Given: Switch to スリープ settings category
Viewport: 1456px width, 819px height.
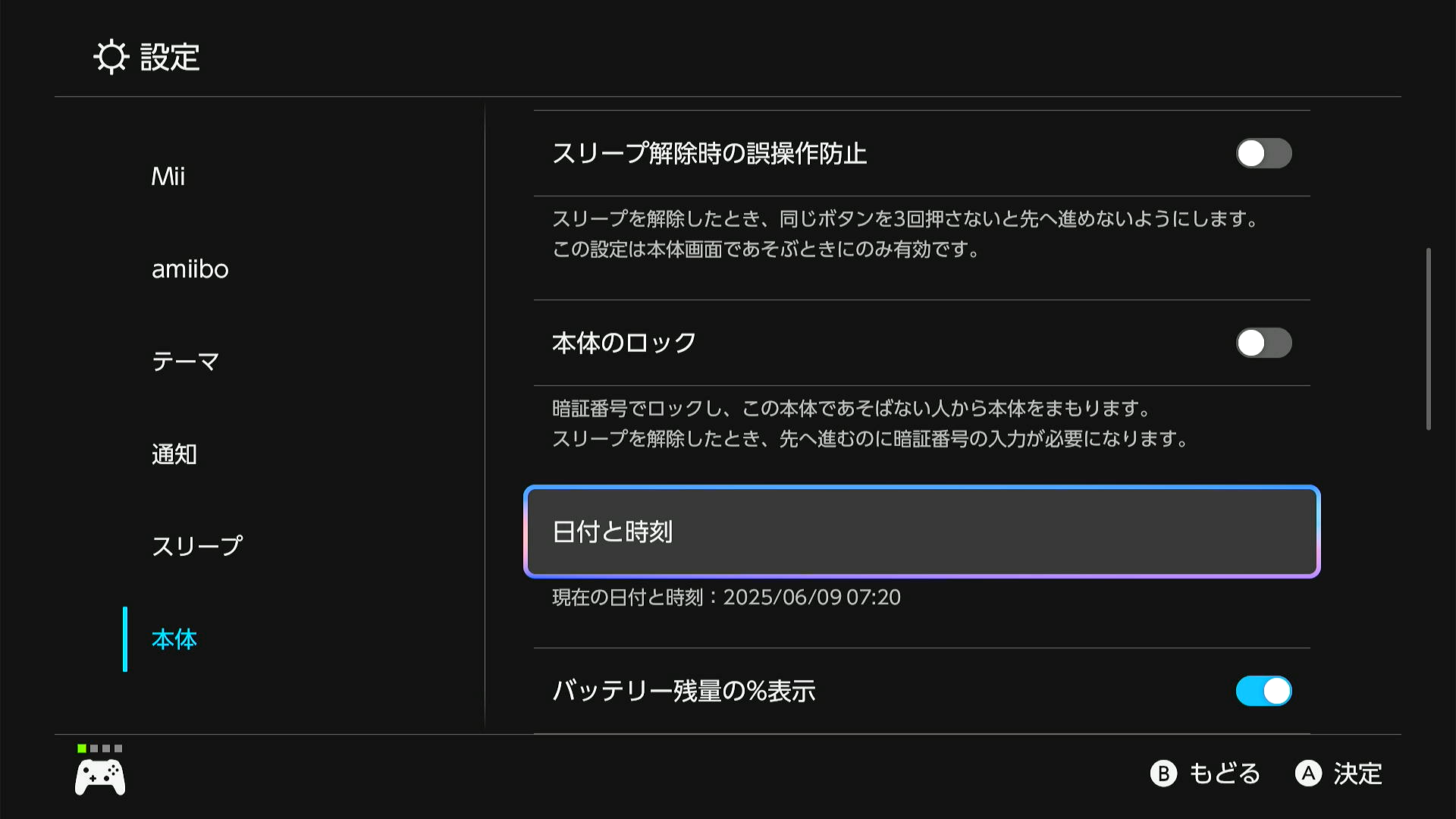Looking at the screenshot, I should 197,546.
